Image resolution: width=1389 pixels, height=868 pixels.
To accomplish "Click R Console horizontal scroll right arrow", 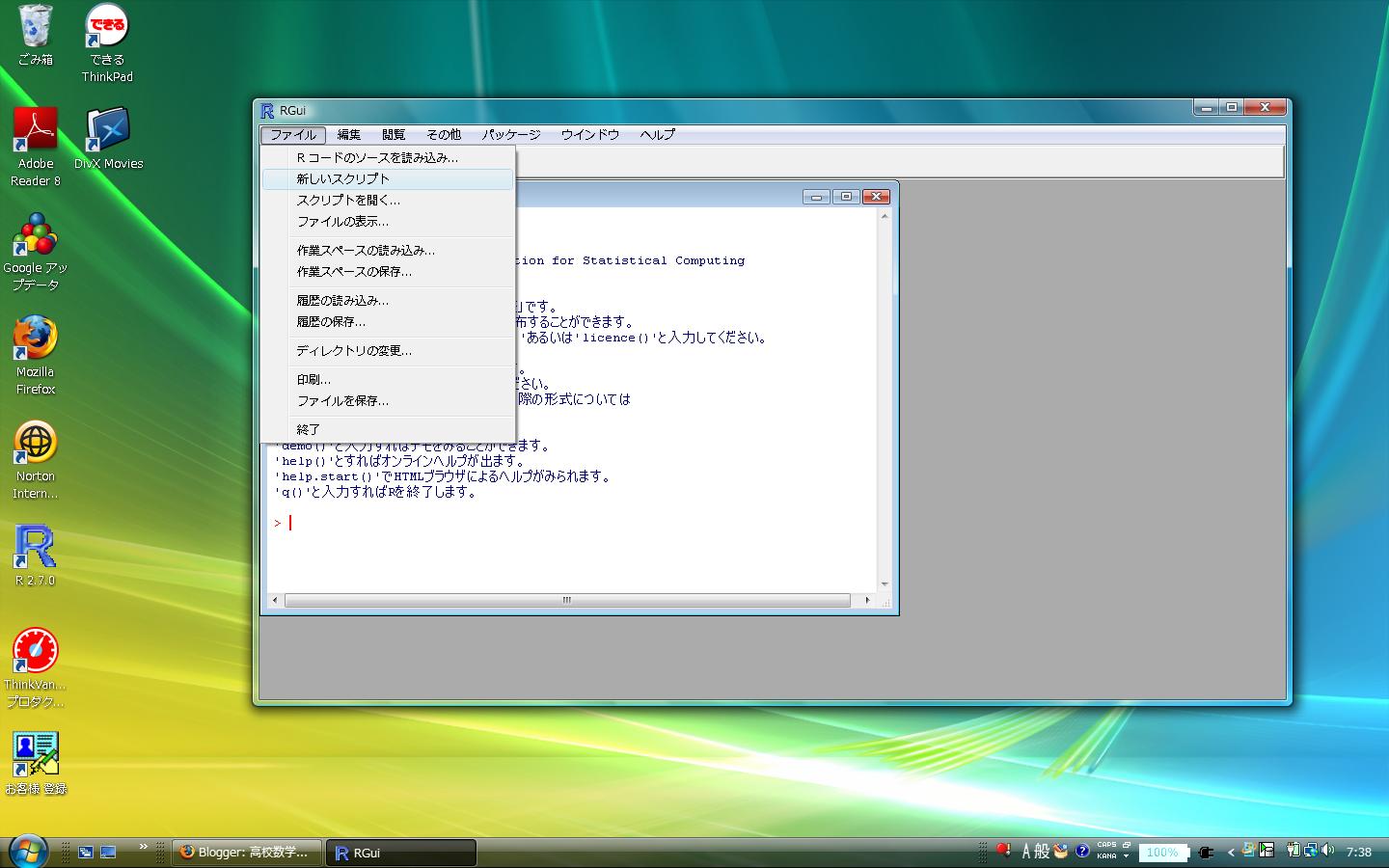I will tap(867, 600).
